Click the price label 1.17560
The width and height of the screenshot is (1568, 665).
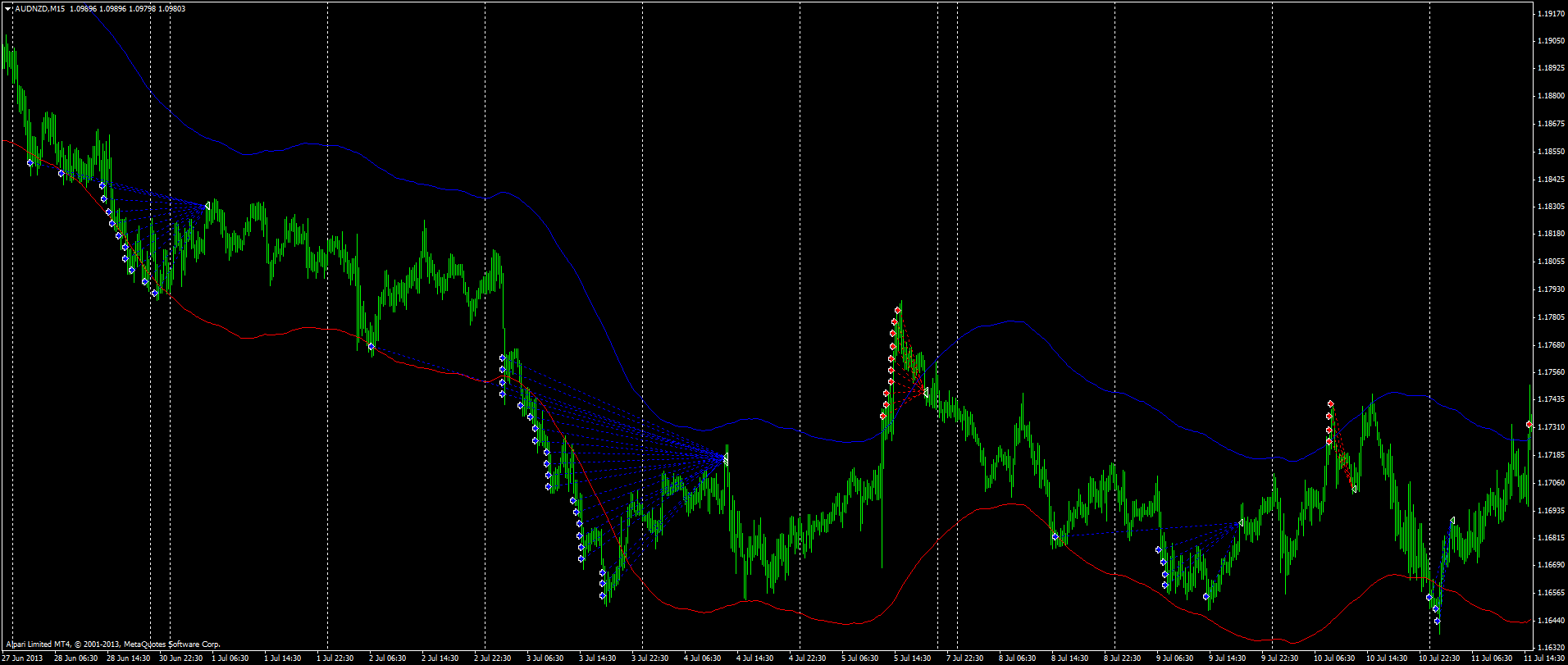(x=1549, y=372)
